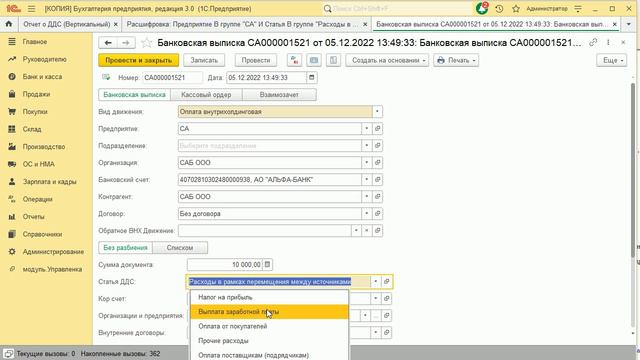640x360 pixels.
Task: Open Контрагент card icon
Action: [x=378, y=197]
